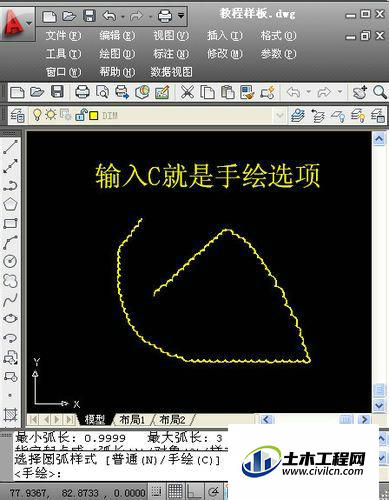The height and width of the screenshot is (500, 389).
Task: Click Save icon in standard toolbar
Action: (57, 92)
